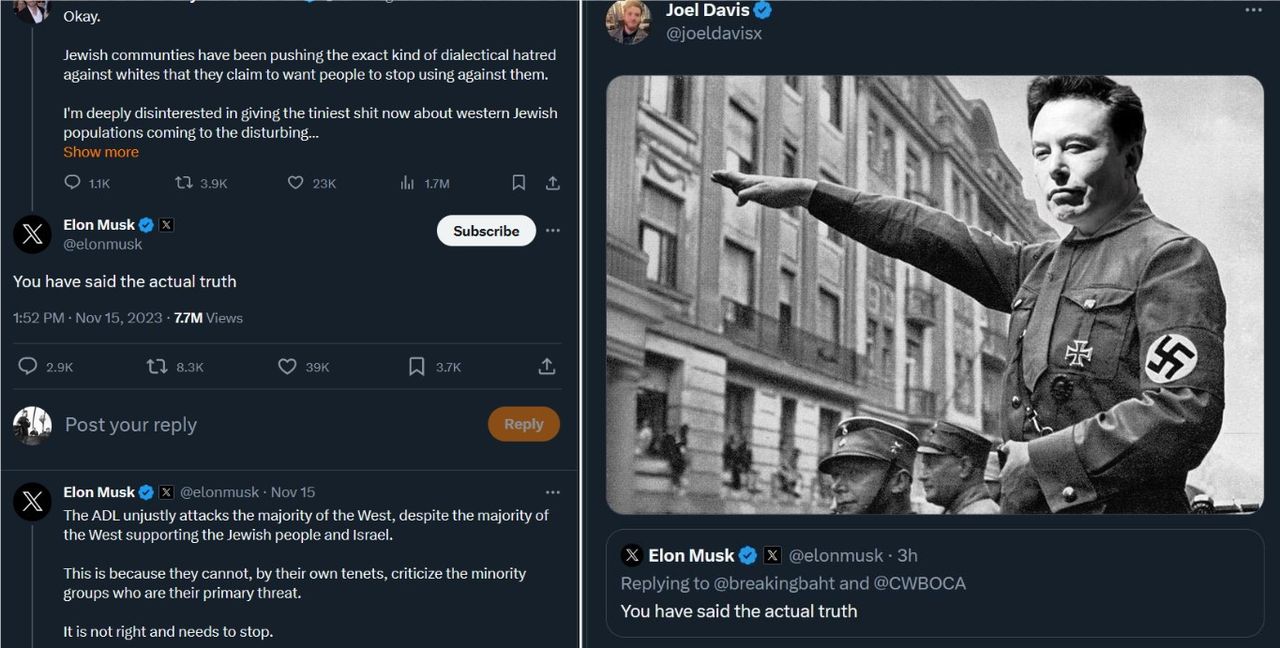1280x648 pixels.
Task: Like the post with 39K likes
Action: click(x=287, y=367)
